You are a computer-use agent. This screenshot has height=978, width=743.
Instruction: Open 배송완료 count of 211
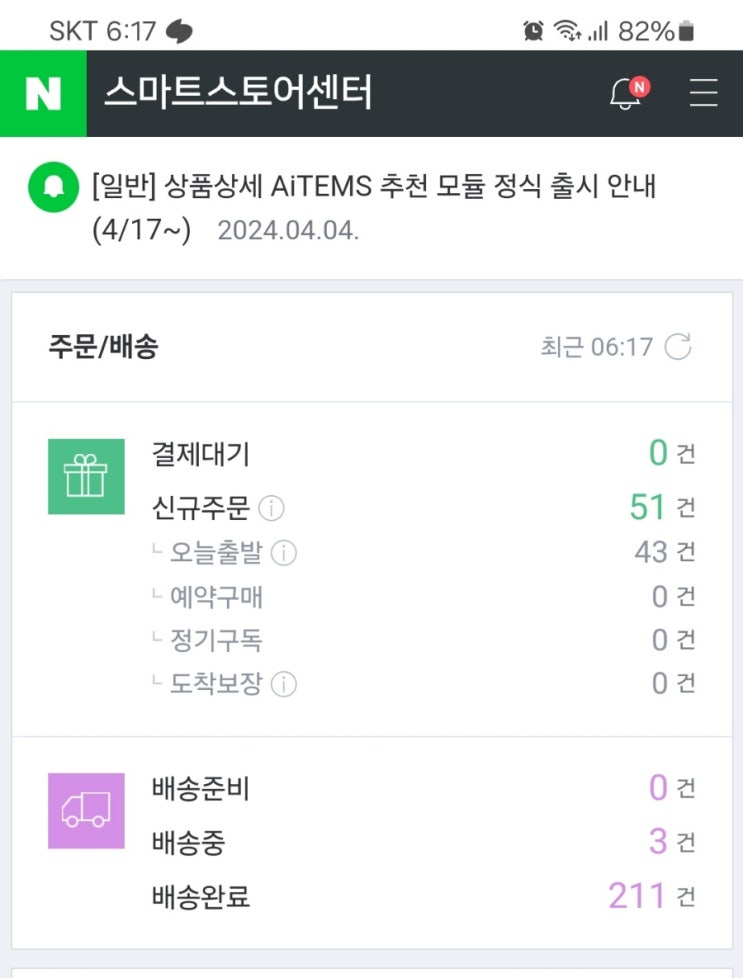(x=636, y=896)
